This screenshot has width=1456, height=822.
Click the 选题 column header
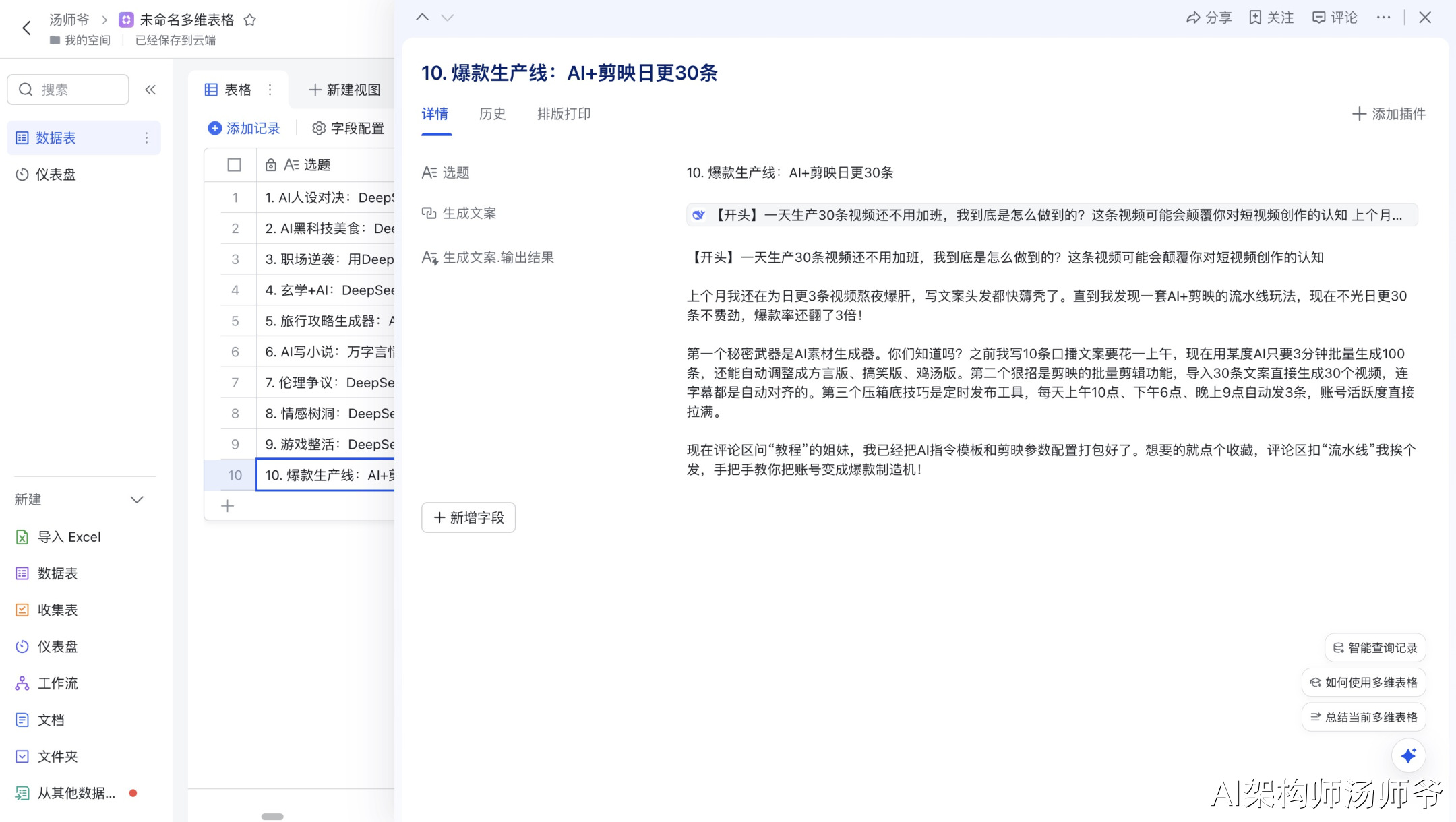[x=326, y=165]
